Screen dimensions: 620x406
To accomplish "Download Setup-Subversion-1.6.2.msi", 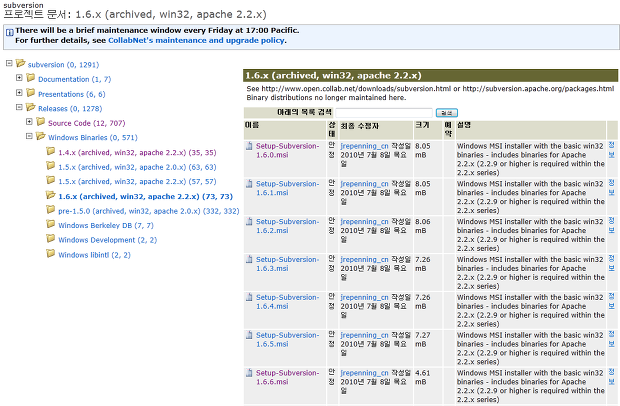I will click(x=287, y=226).
